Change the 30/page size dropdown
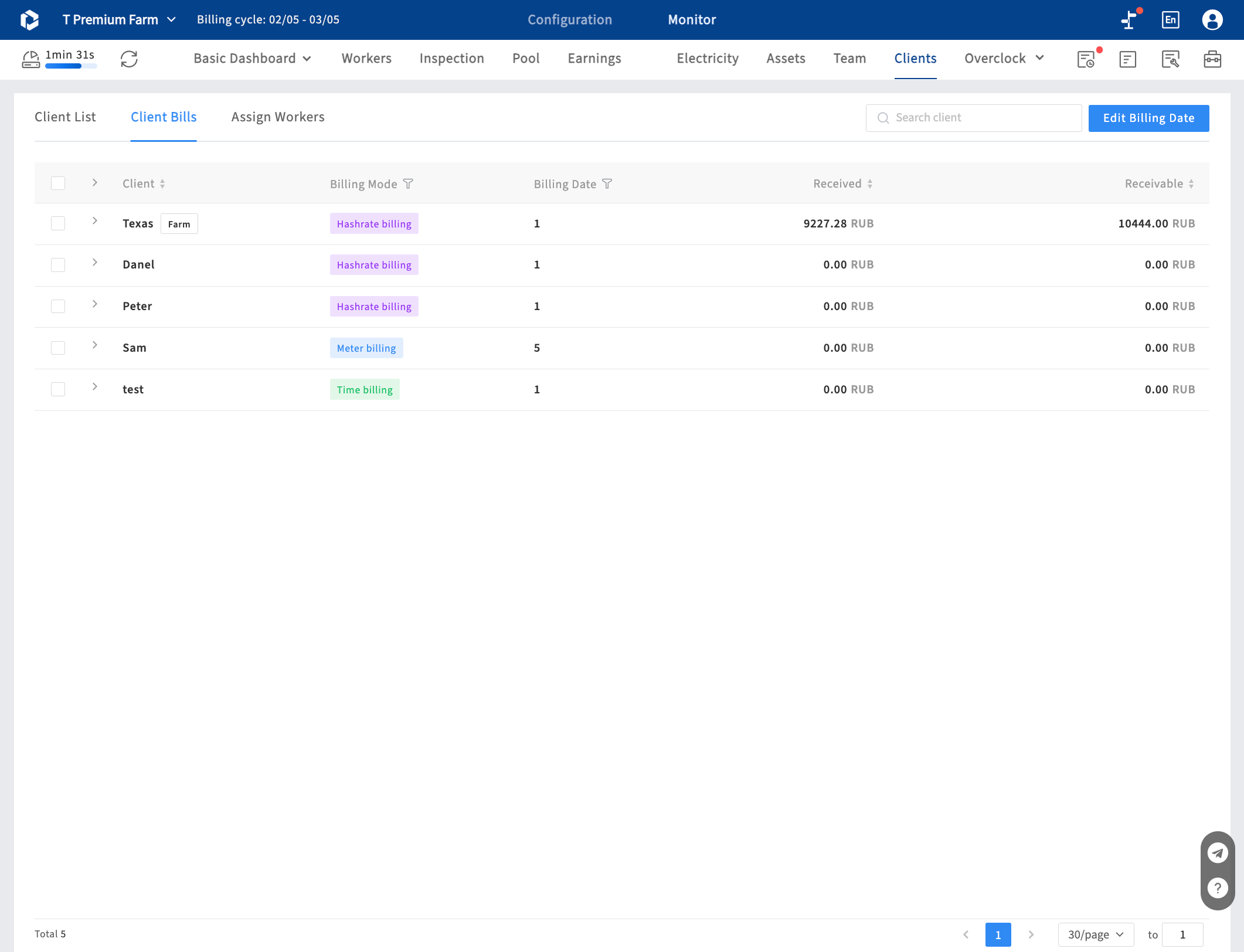The height and width of the screenshot is (952, 1244). click(1096, 934)
